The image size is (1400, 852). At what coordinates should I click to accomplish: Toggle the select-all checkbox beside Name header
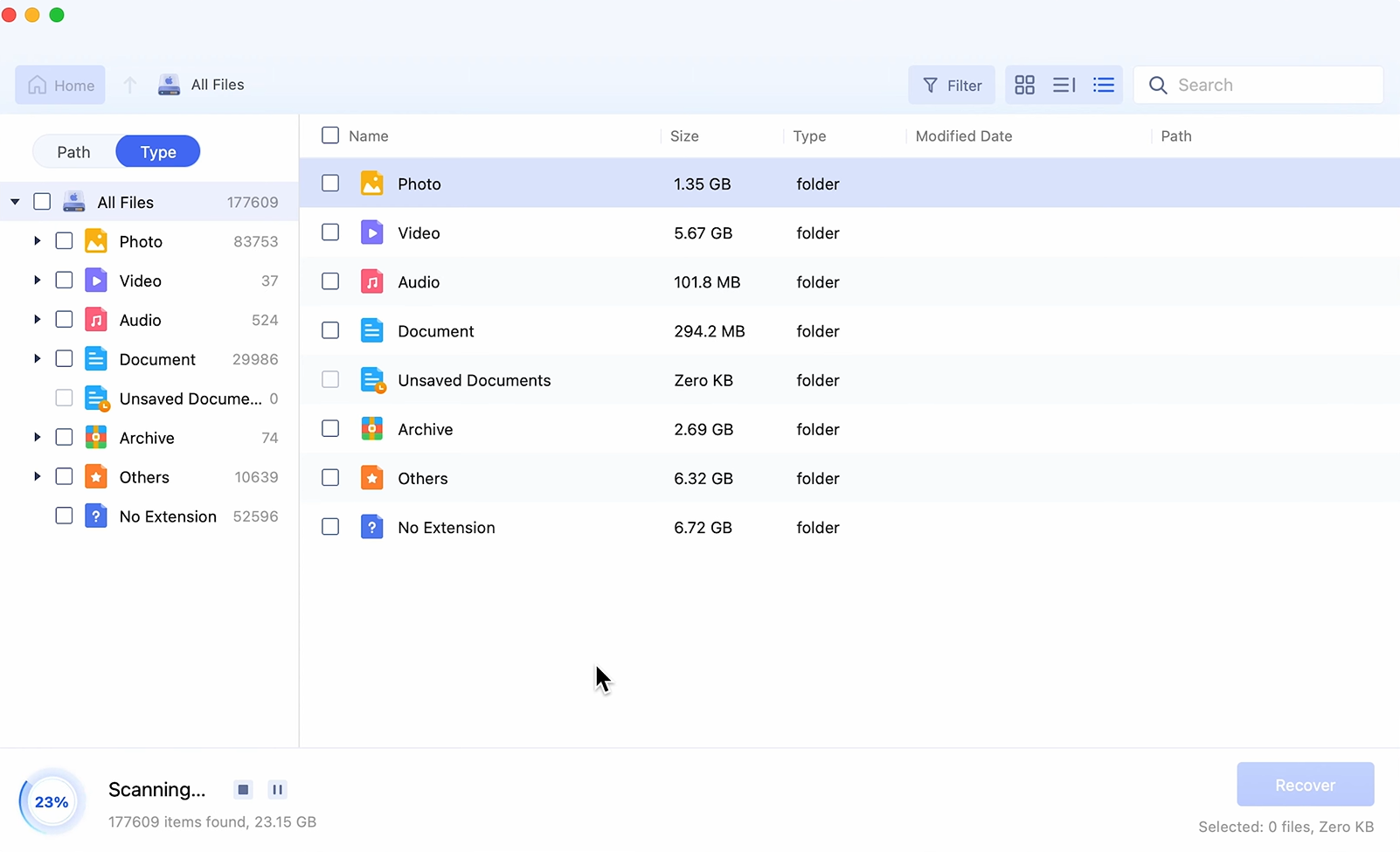(330, 135)
